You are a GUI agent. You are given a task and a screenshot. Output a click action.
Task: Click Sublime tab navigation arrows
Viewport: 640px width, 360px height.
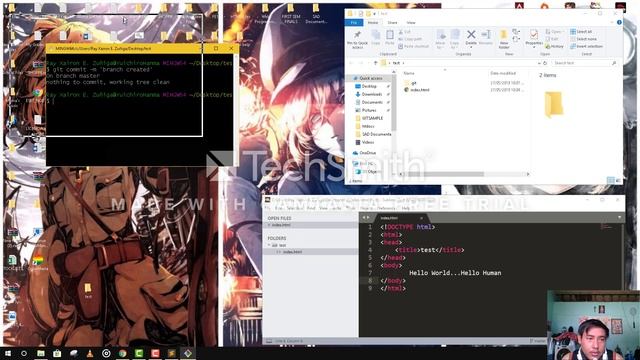click(x=366, y=218)
